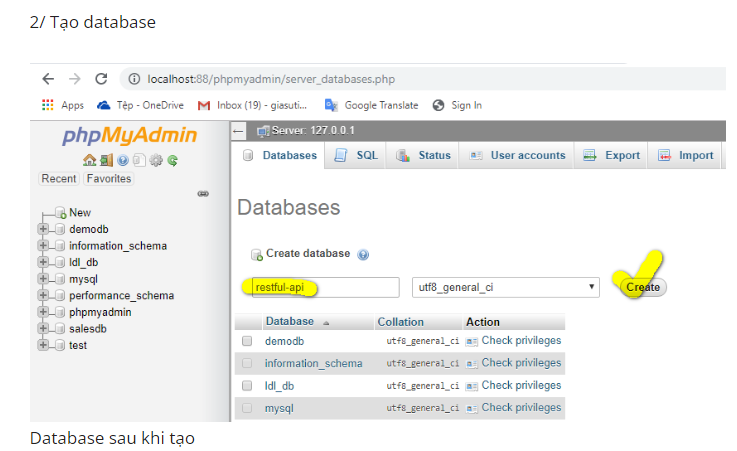Open the Gmail Inbox bookmark
The height and width of the screenshot is (451, 737).
point(252,105)
